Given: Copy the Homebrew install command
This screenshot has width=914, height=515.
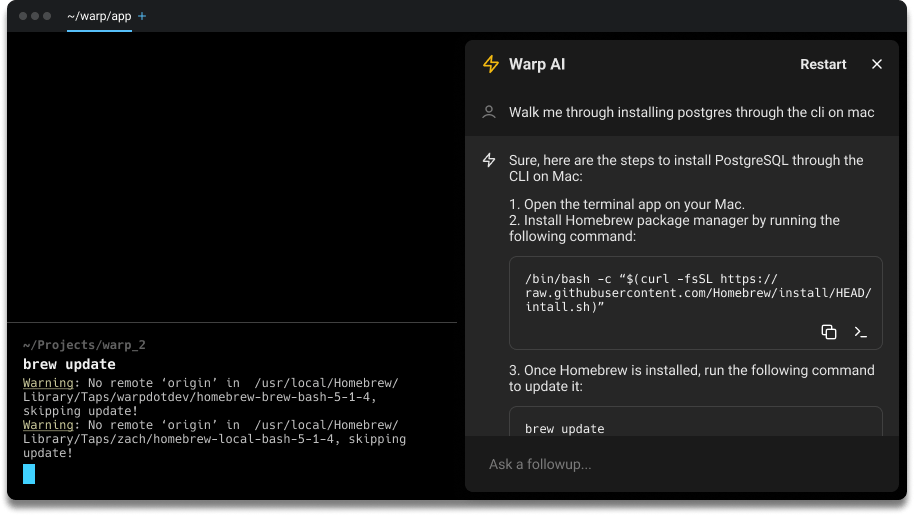Looking at the screenshot, I should pos(828,332).
